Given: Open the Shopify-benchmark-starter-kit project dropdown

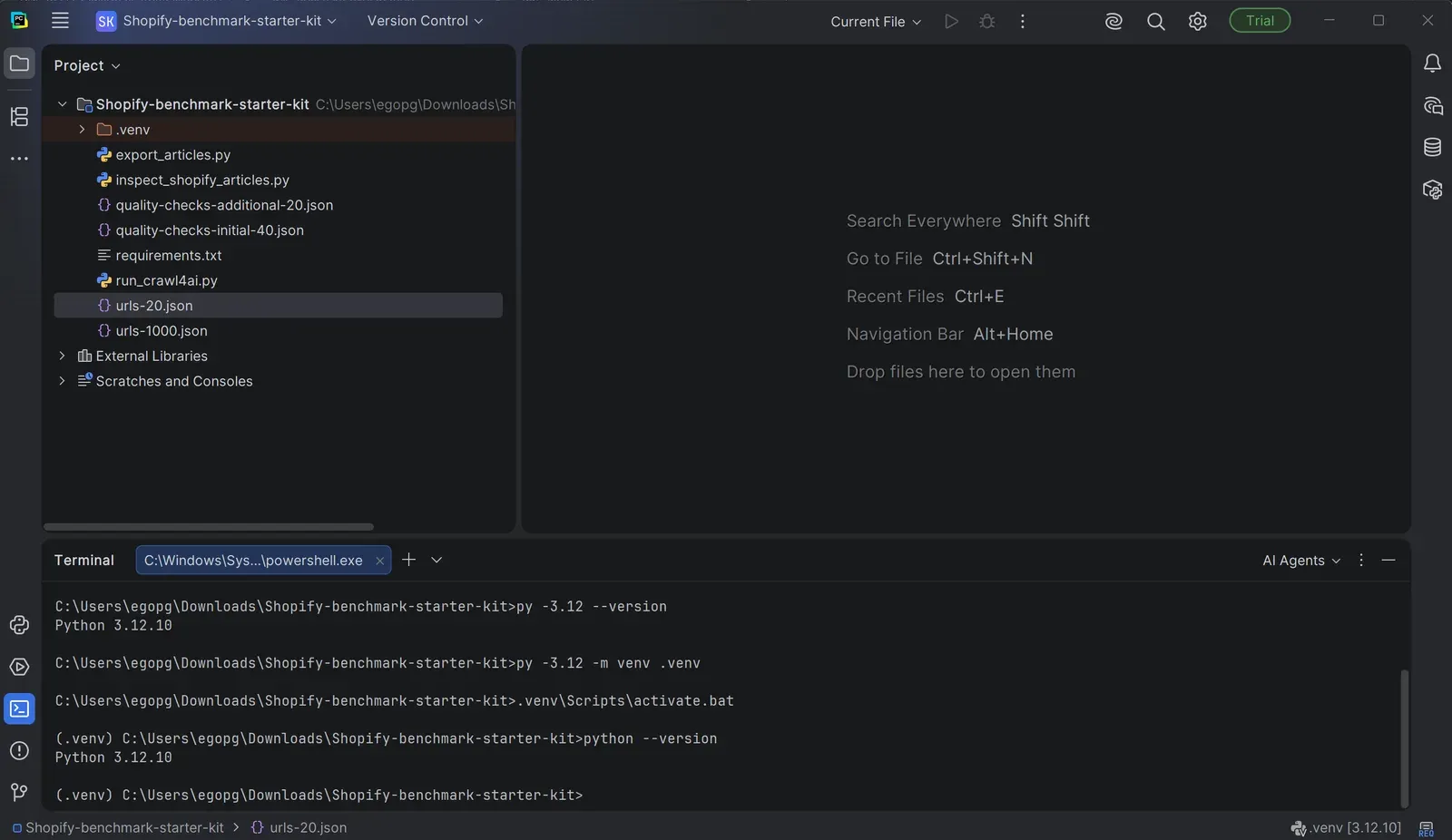Looking at the screenshot, I should 217,21.
